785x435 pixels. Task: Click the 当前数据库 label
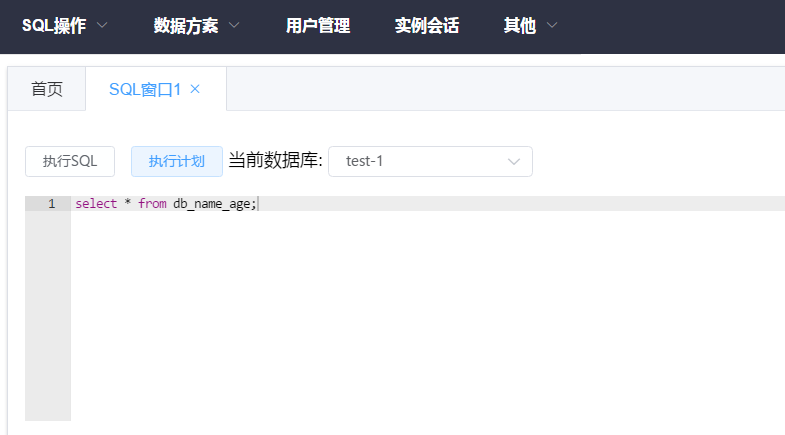(275, 161)
